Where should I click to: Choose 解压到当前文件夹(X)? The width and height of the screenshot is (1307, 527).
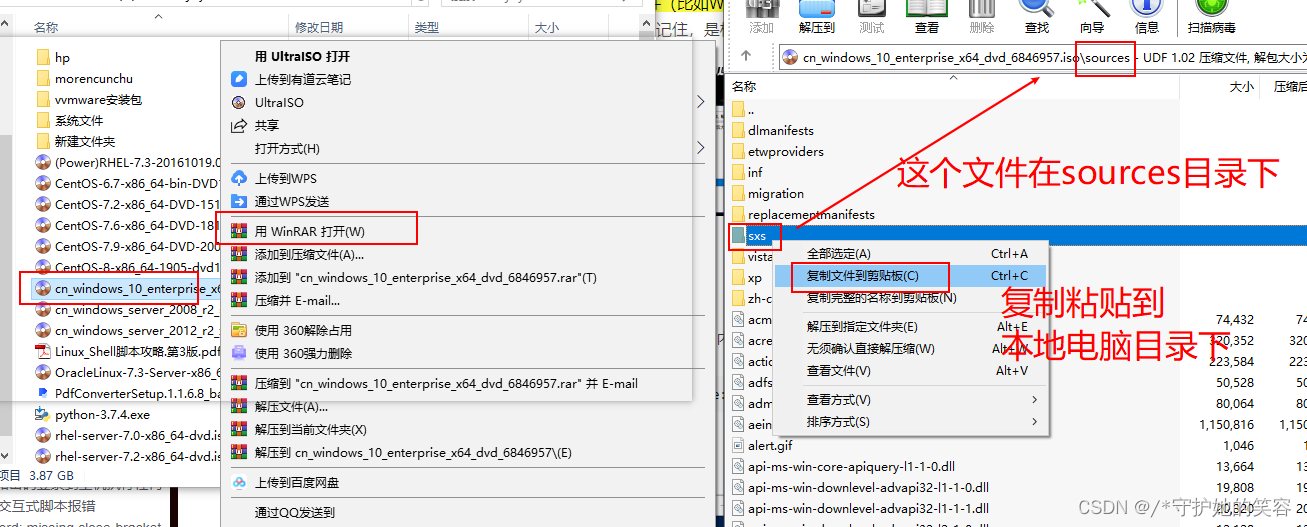click(x=311, y=429)
